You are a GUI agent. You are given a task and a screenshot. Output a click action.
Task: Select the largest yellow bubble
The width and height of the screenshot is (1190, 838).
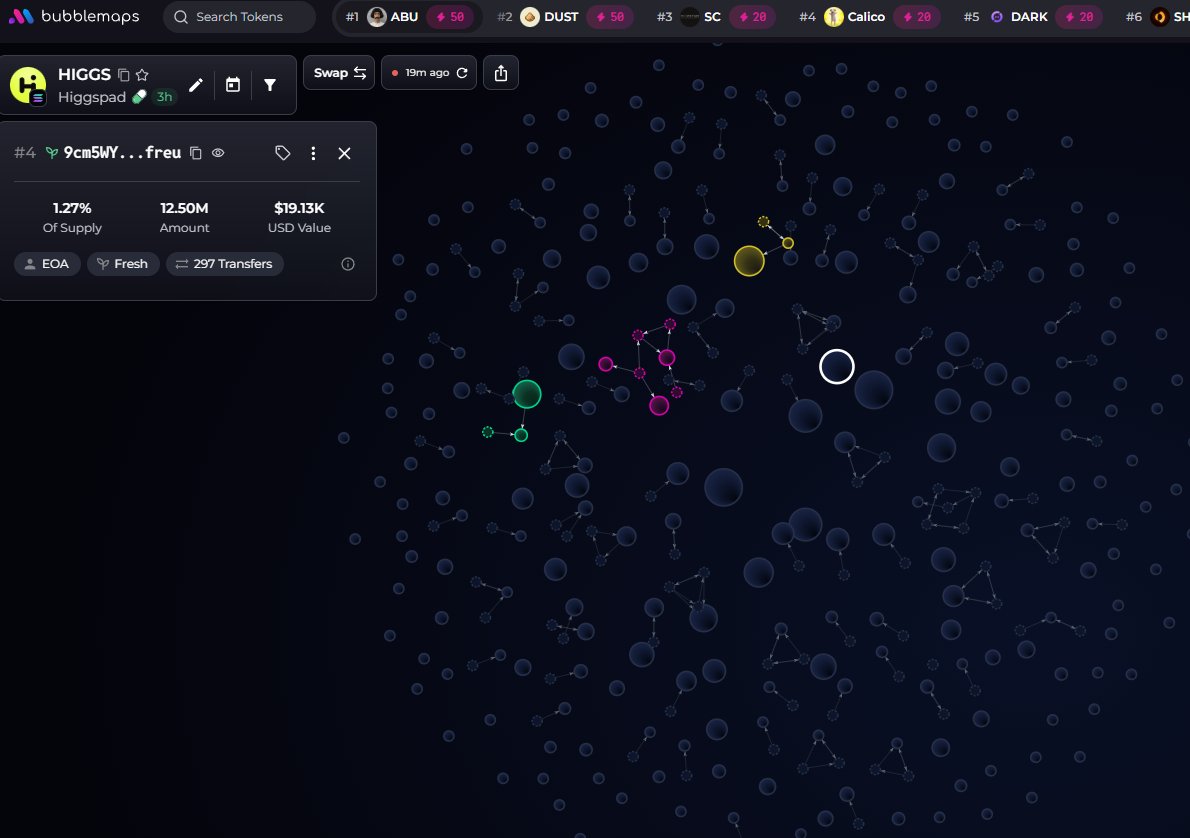[x=749, y=261]
